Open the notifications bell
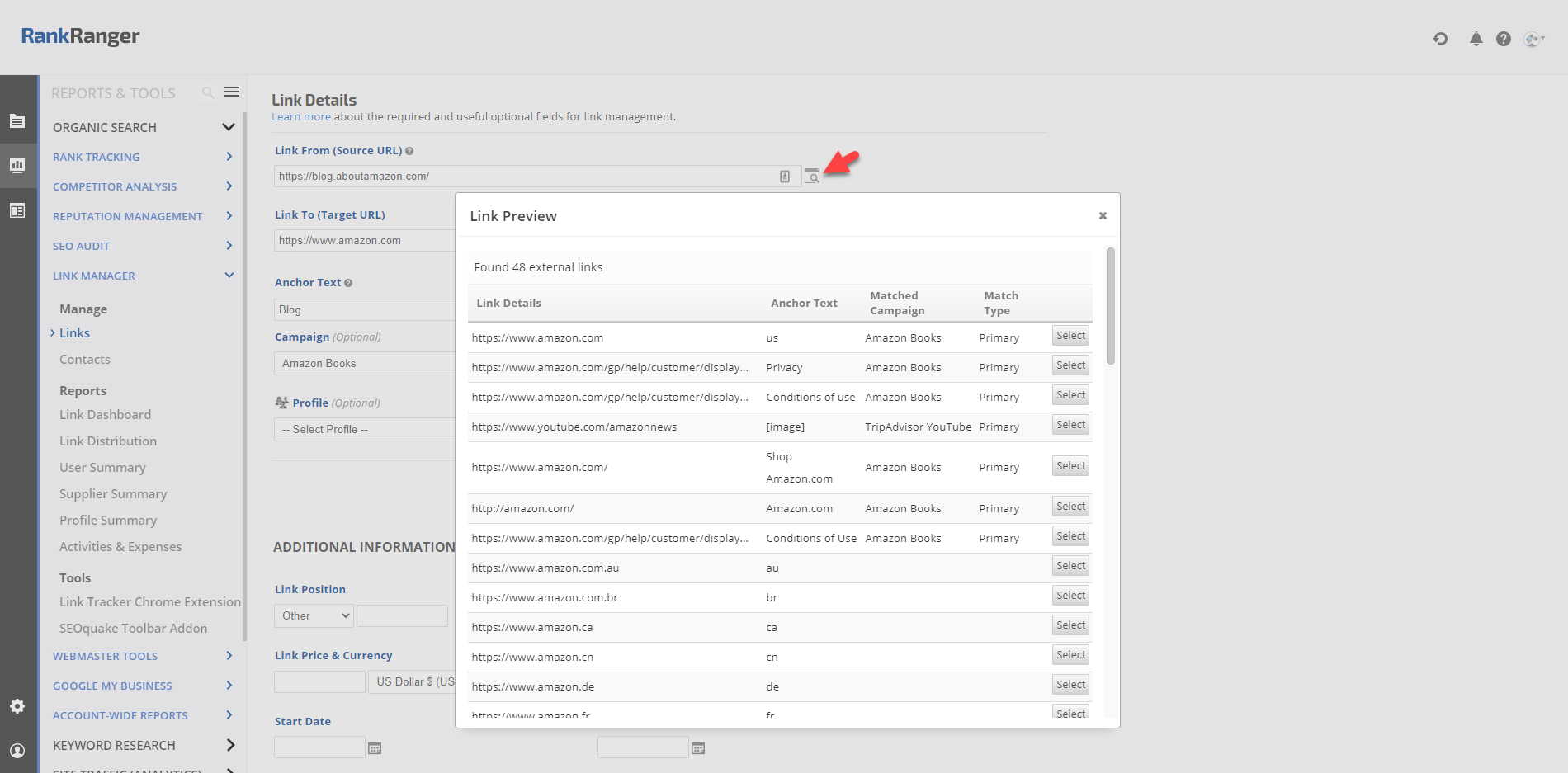Image resolution: width=1568 pixels, height=773 pixels. 1476,39
